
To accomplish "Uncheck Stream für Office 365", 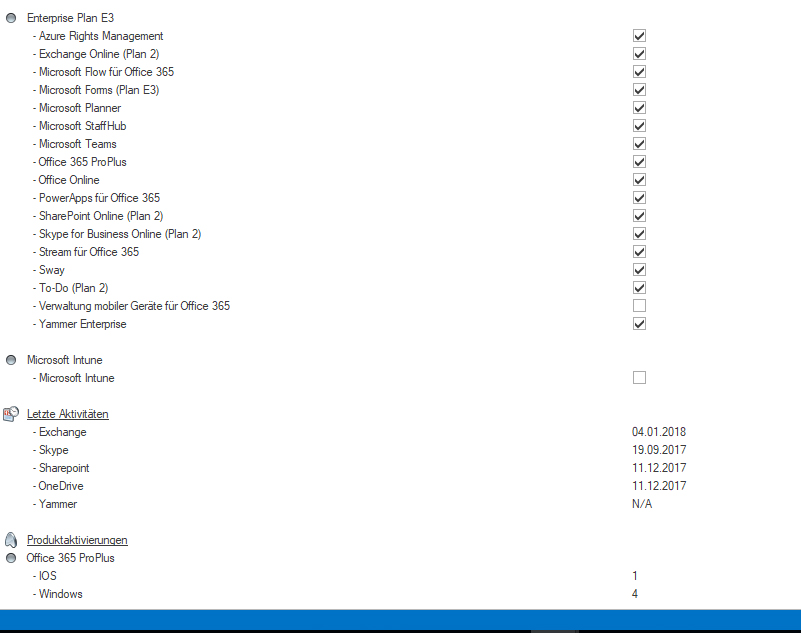I will pyautogui.click(x=639, y=252).
